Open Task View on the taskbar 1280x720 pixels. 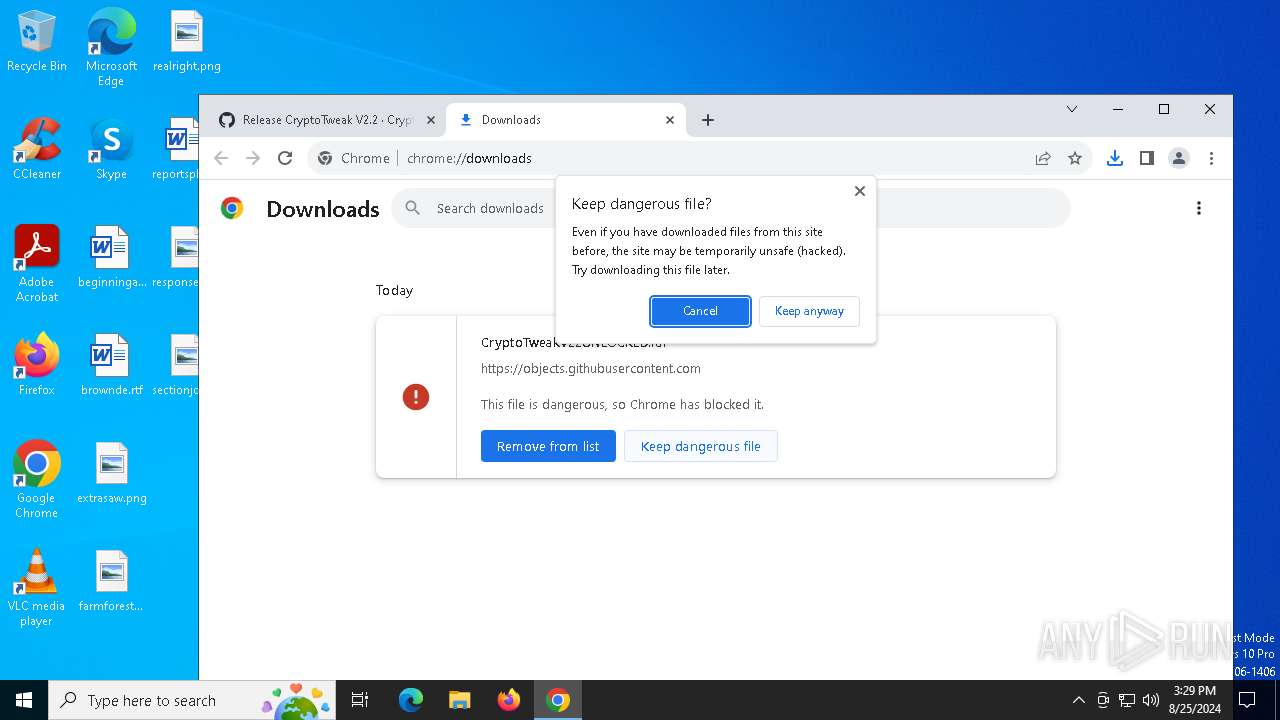pyautogui.click(x=360, y=700)
